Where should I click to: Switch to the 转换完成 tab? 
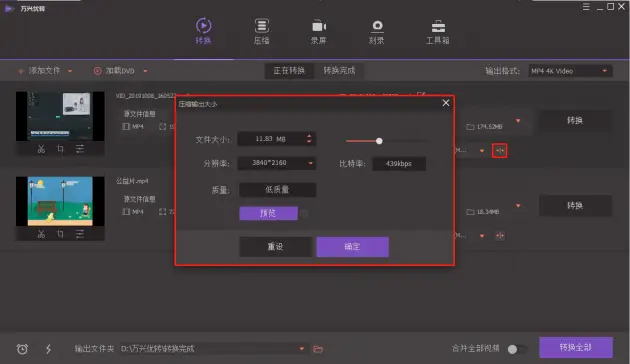point(339,71)
